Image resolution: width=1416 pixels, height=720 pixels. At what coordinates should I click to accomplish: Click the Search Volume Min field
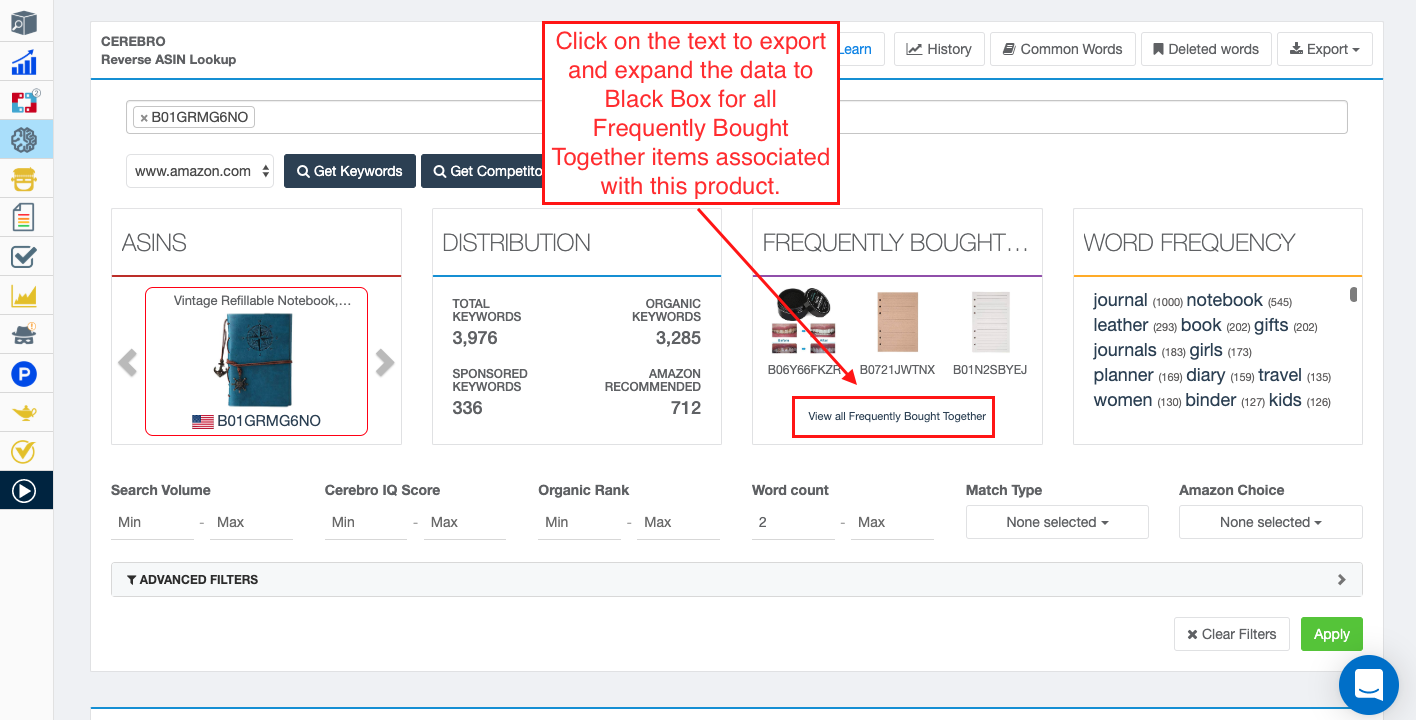pos(152,522)
